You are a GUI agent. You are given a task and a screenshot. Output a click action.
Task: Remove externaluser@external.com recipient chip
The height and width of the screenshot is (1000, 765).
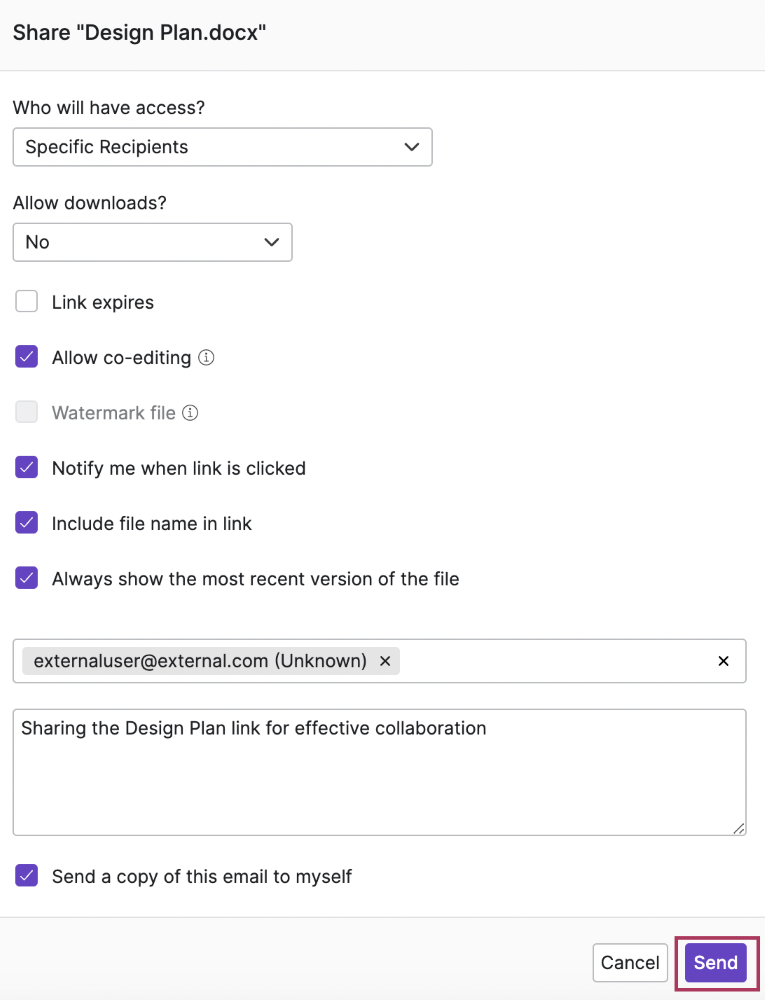point(385,661)
